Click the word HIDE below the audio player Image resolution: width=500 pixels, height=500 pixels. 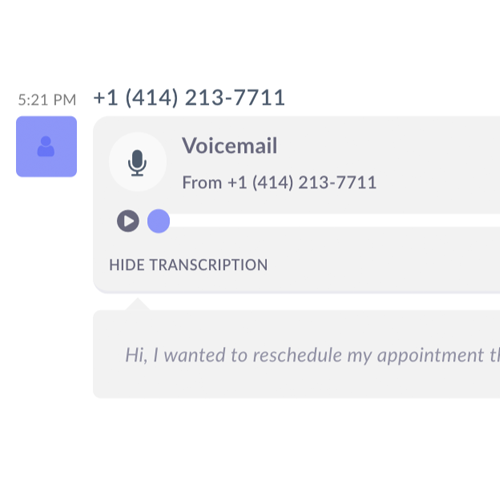tap(127, 265)
